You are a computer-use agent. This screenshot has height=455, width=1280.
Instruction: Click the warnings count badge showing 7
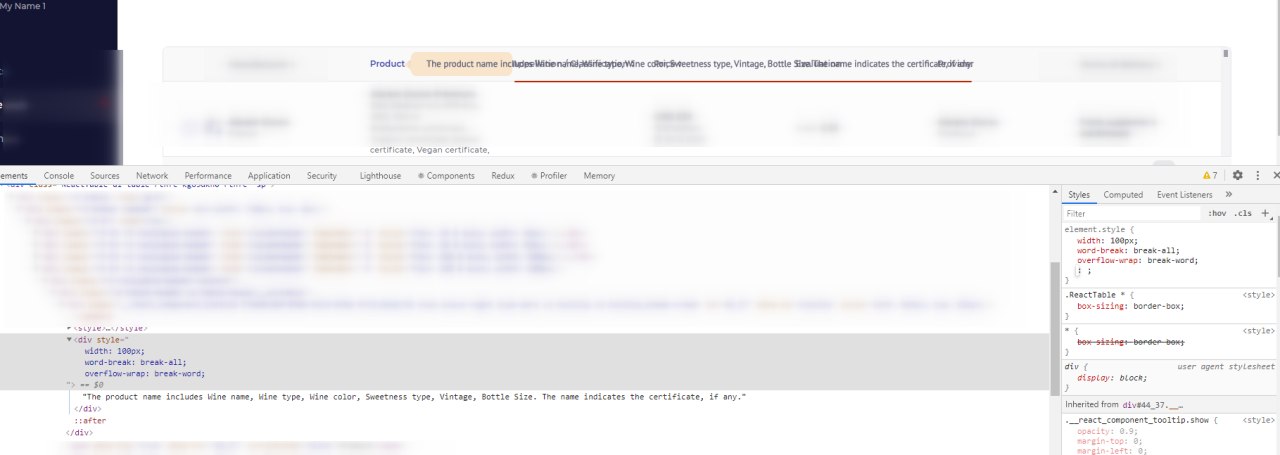[1209, 175]
